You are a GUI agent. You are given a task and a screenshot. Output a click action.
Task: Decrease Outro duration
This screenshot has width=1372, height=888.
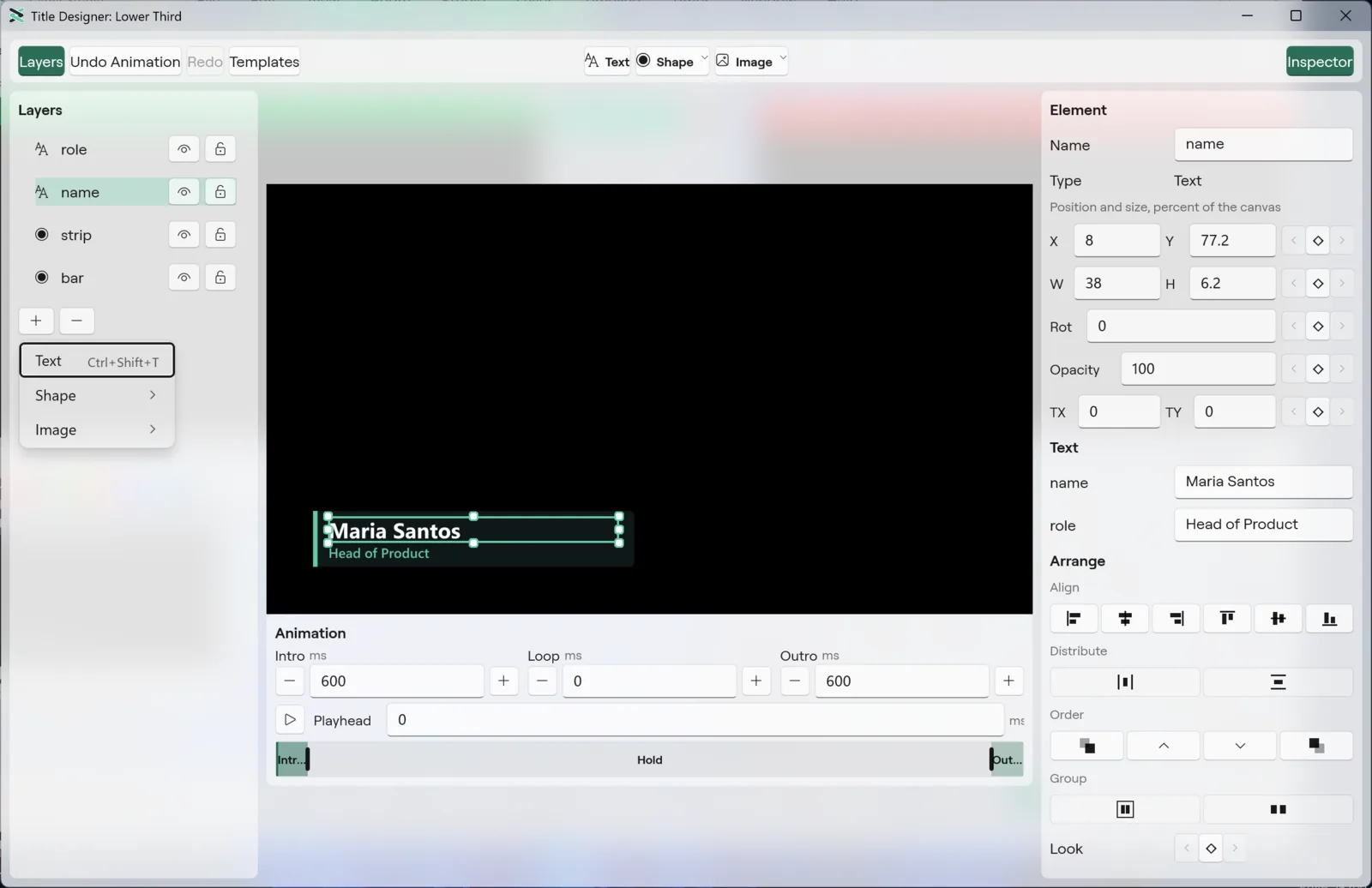coord(795,681)
